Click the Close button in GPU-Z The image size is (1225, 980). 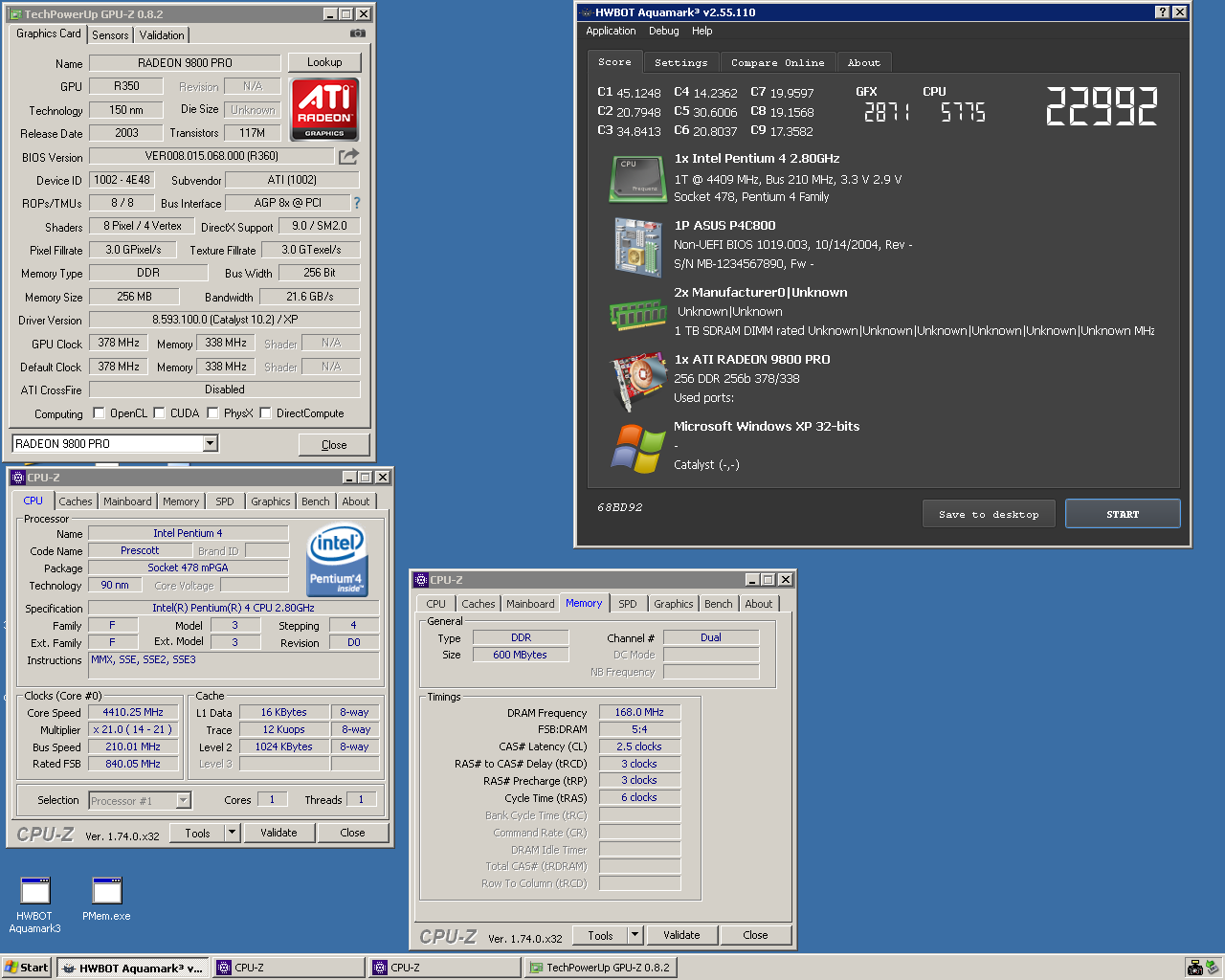334,444
